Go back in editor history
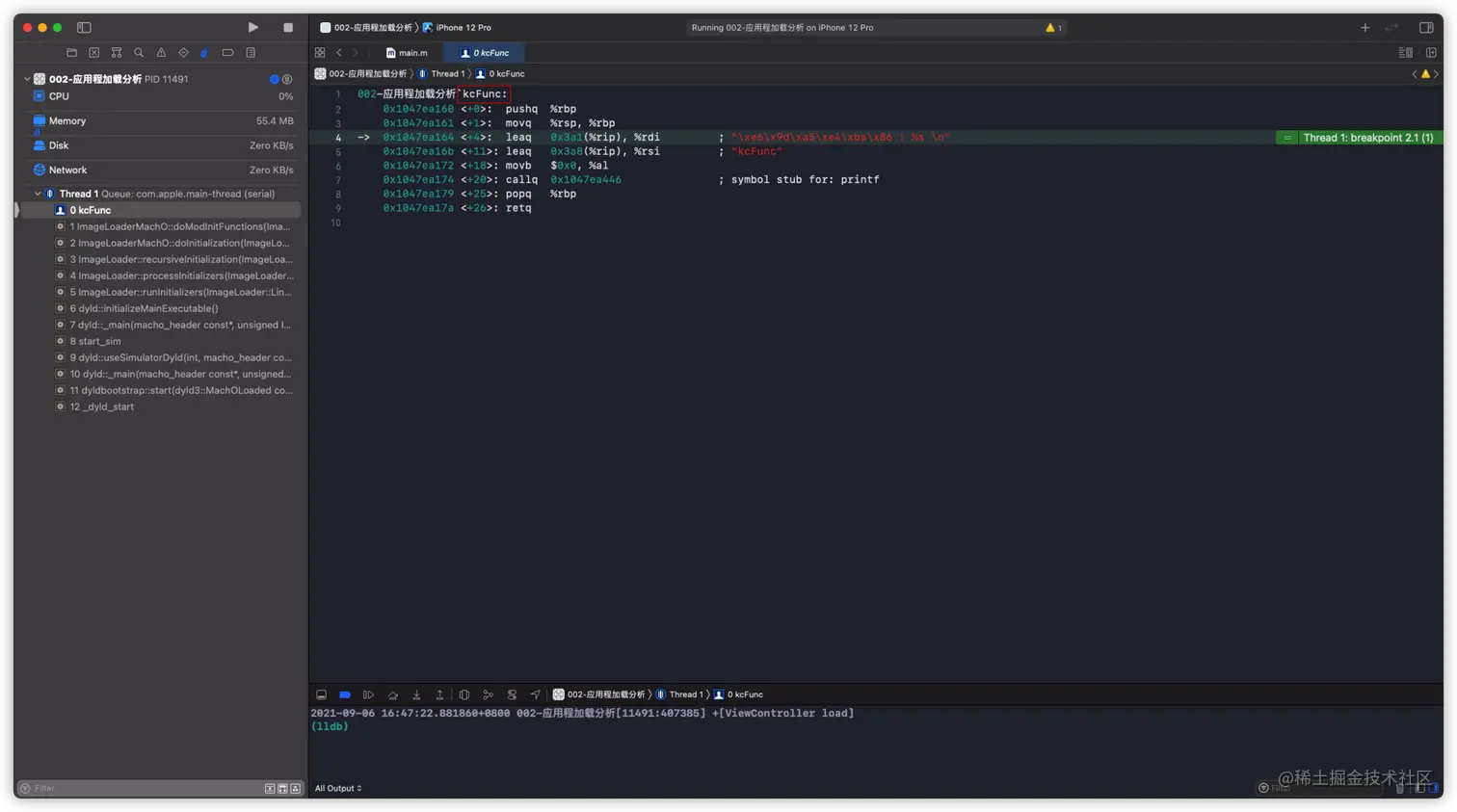Viewport: 1457px width, 812px height. (339, 53)
